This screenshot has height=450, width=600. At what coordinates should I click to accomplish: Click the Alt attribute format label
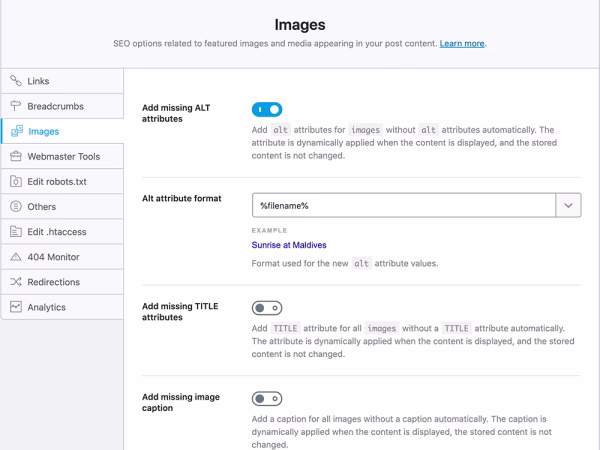pos(182,198)
